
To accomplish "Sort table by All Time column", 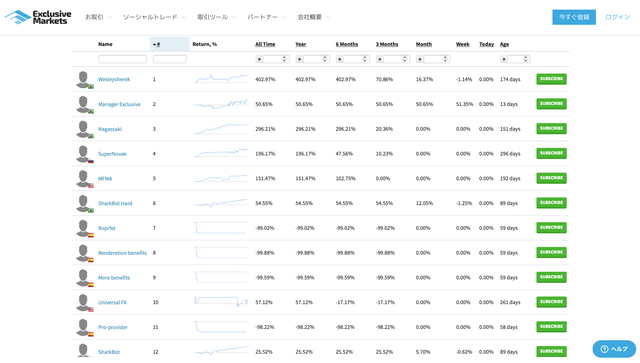I will coord(265,44).
